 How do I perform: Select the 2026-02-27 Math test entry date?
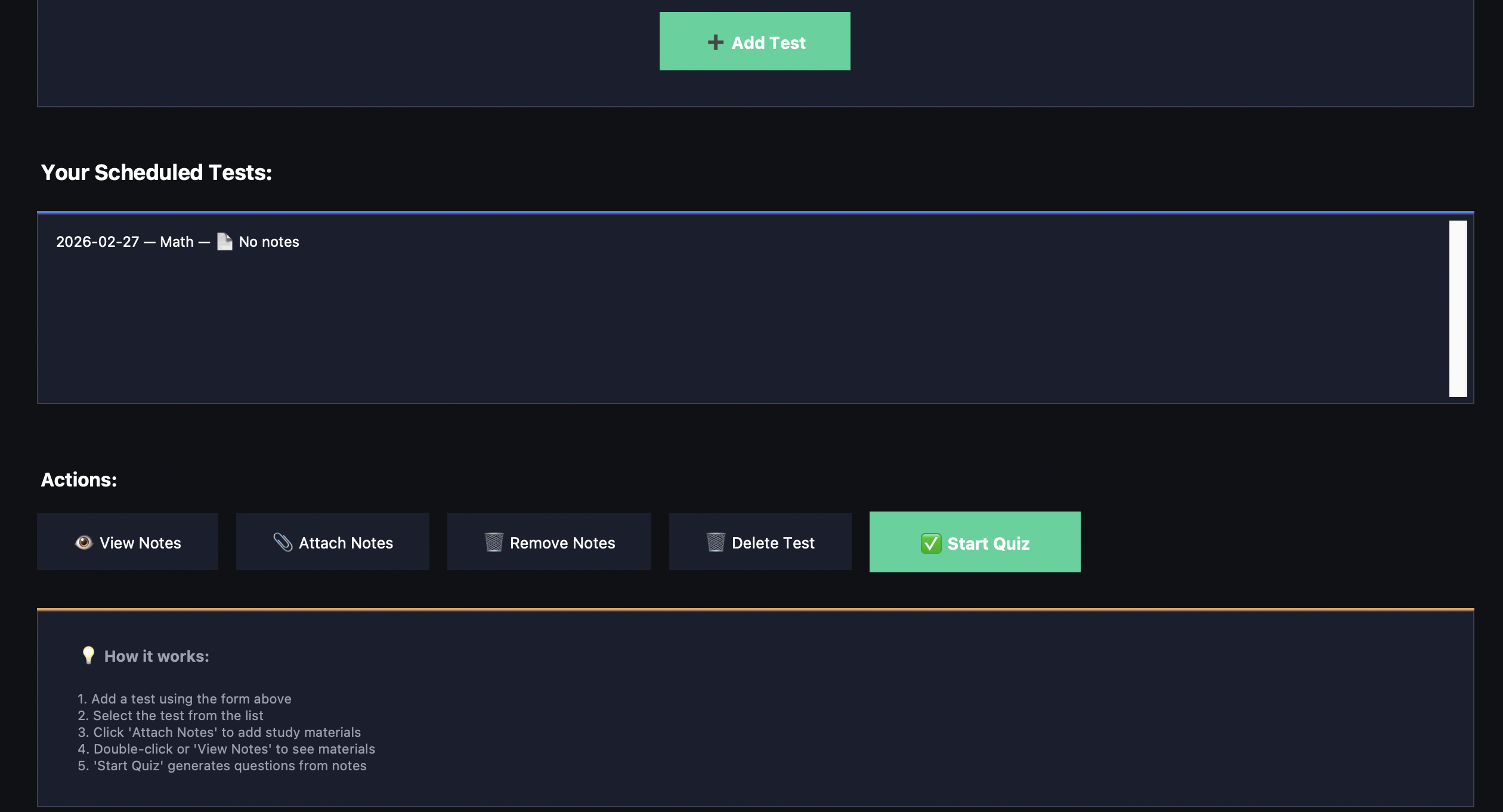tap(97, 242)
